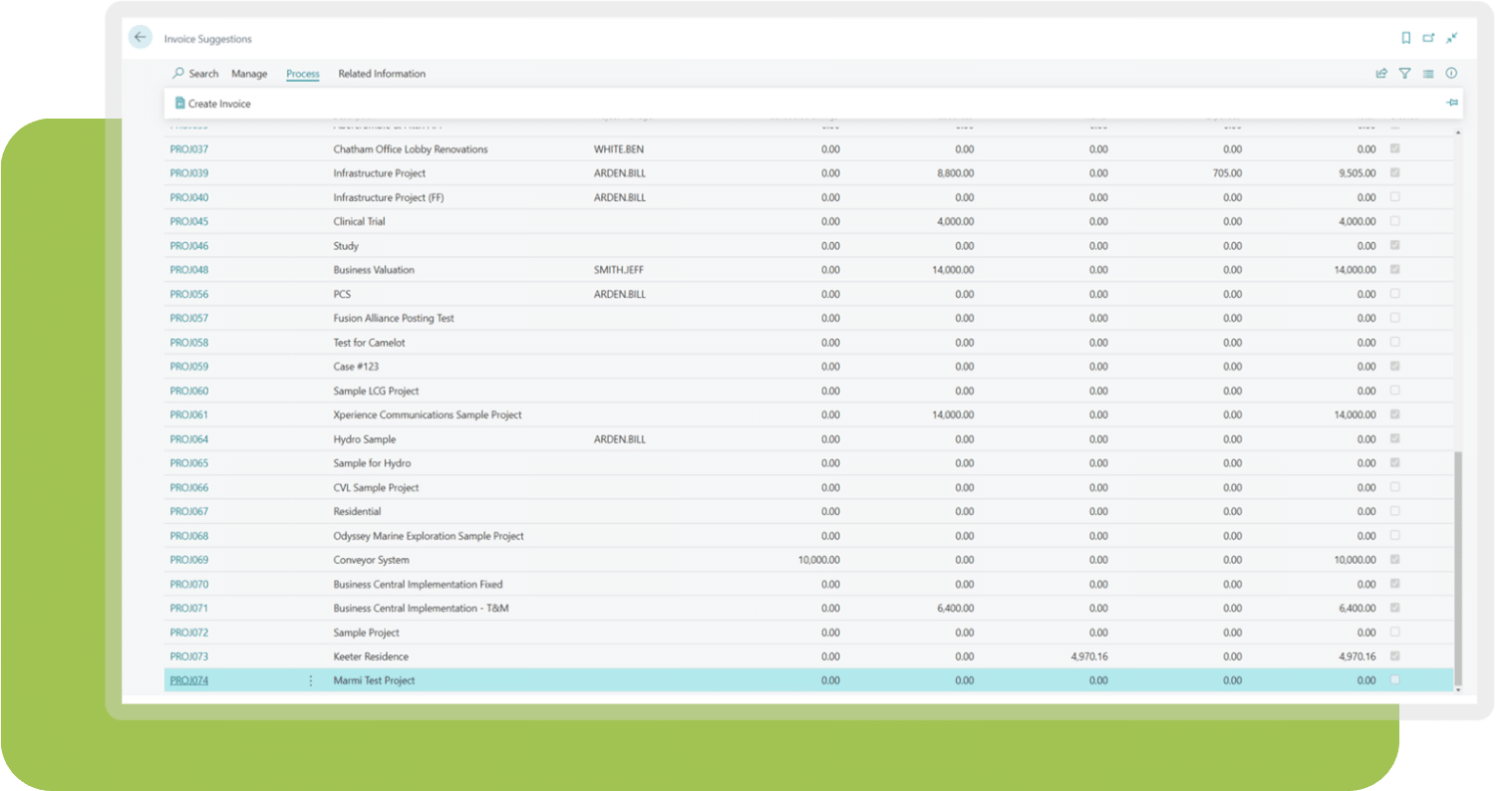Switch layout using the list view icon
This screenshot has height=791, width=1512.
[1428, 74]
